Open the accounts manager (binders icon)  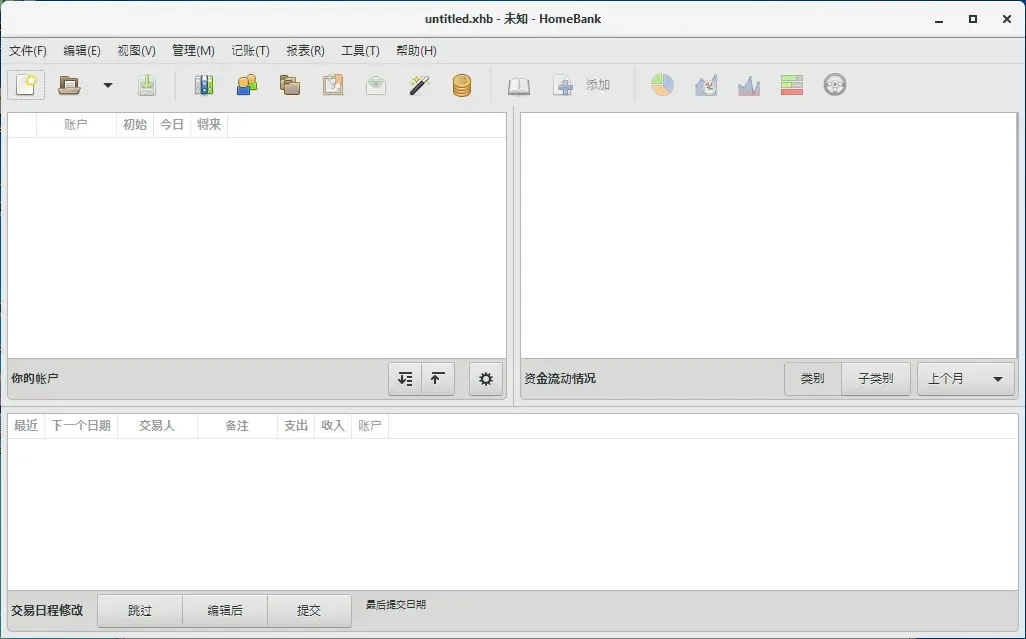[x=203, y=85]
